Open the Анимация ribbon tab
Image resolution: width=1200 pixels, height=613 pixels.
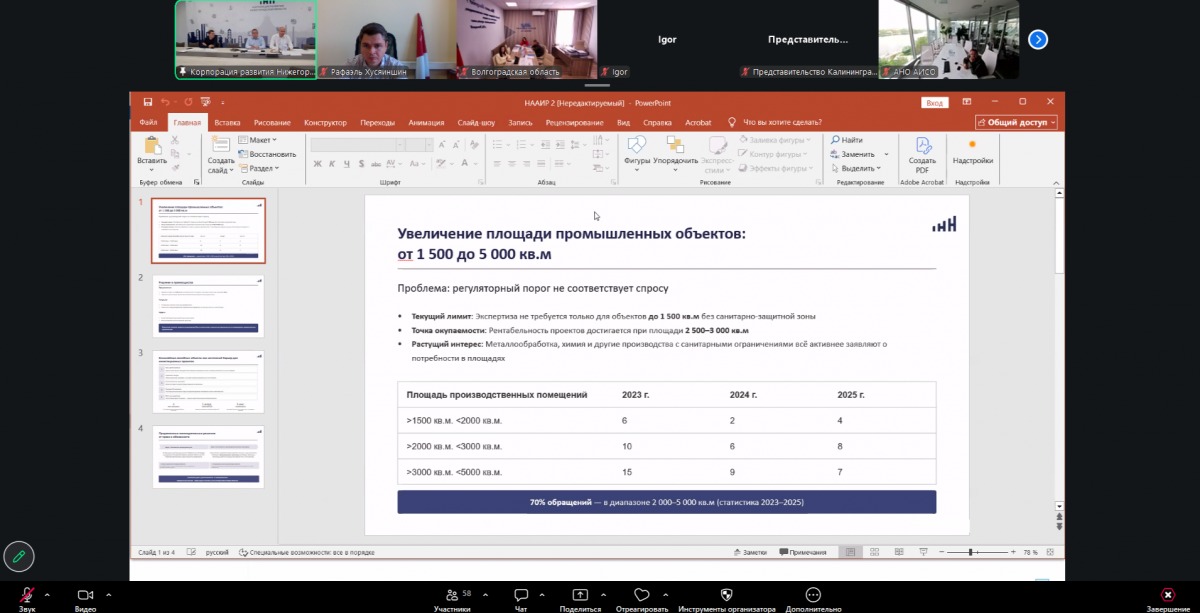coord(426,122)
